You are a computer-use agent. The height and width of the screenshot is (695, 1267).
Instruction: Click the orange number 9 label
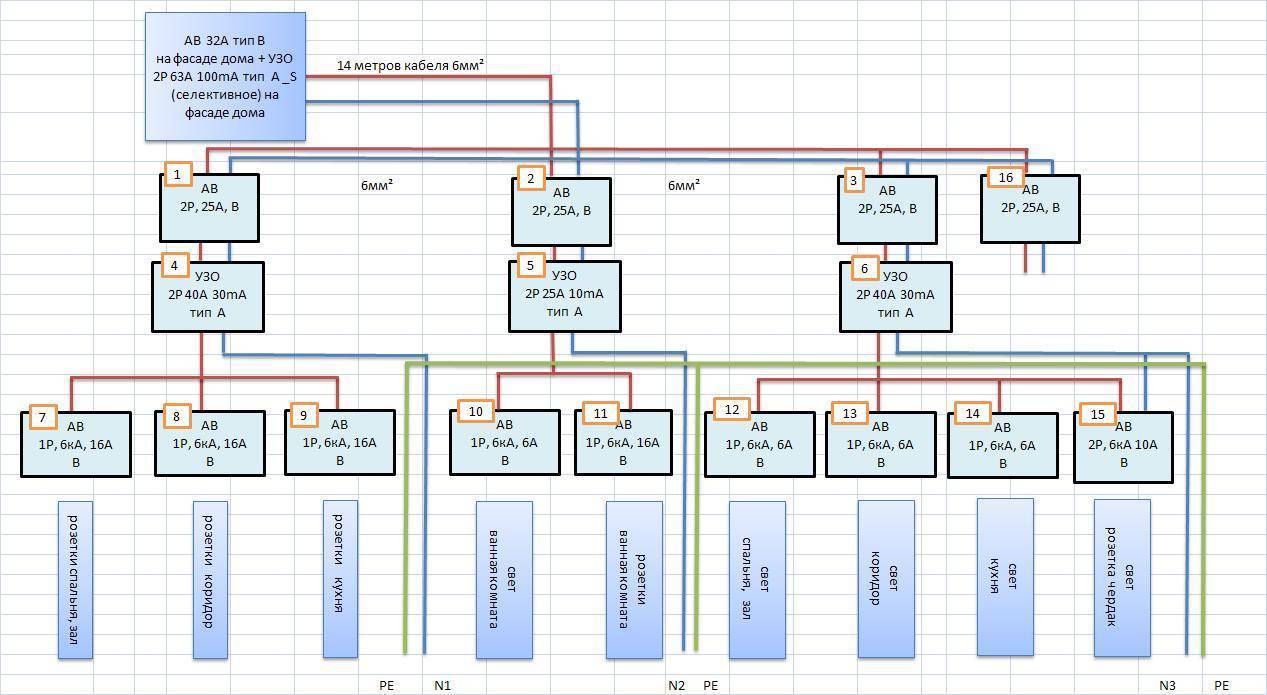tap(303, 417)
